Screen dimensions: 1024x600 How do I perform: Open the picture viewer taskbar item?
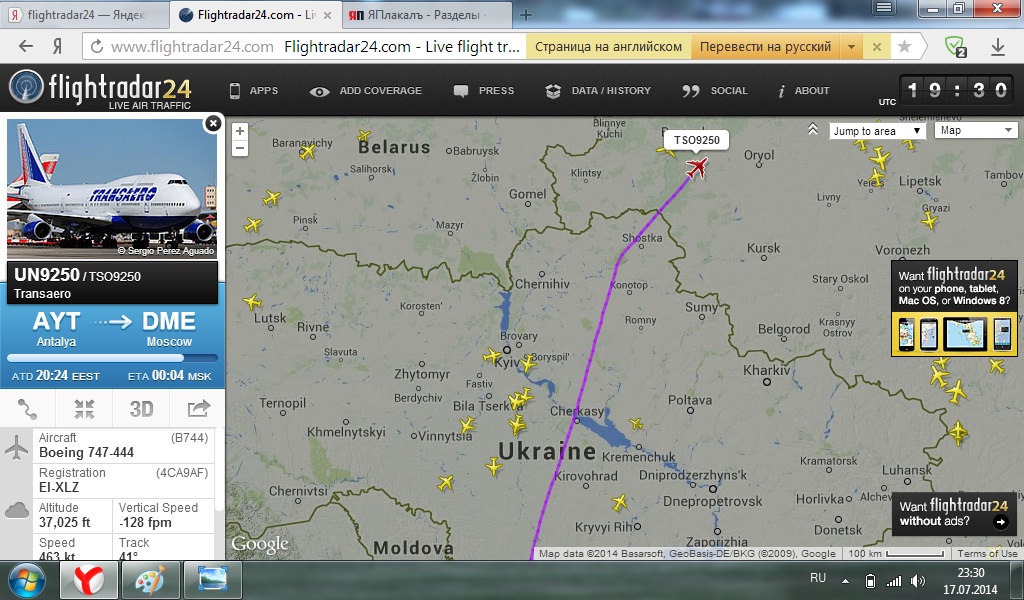point(213,580)
